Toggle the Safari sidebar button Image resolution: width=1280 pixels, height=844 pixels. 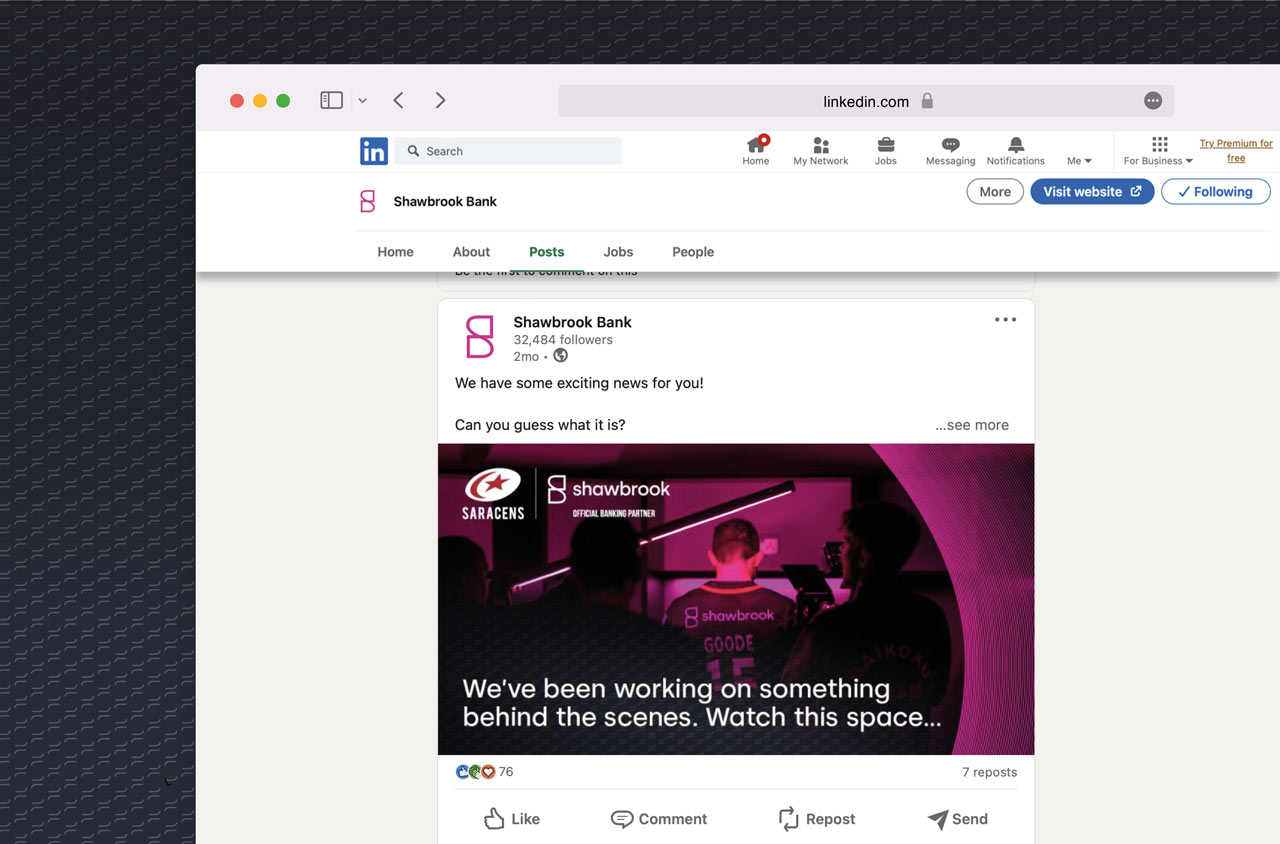[331, 100]
